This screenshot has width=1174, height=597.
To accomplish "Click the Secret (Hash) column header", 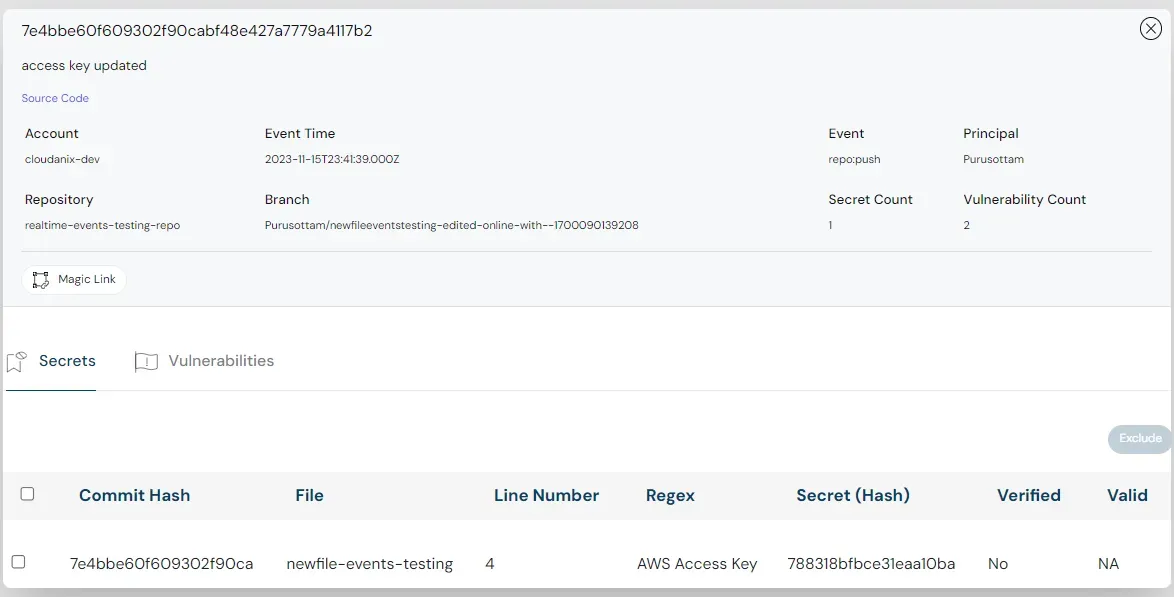I will pos(852,495).
